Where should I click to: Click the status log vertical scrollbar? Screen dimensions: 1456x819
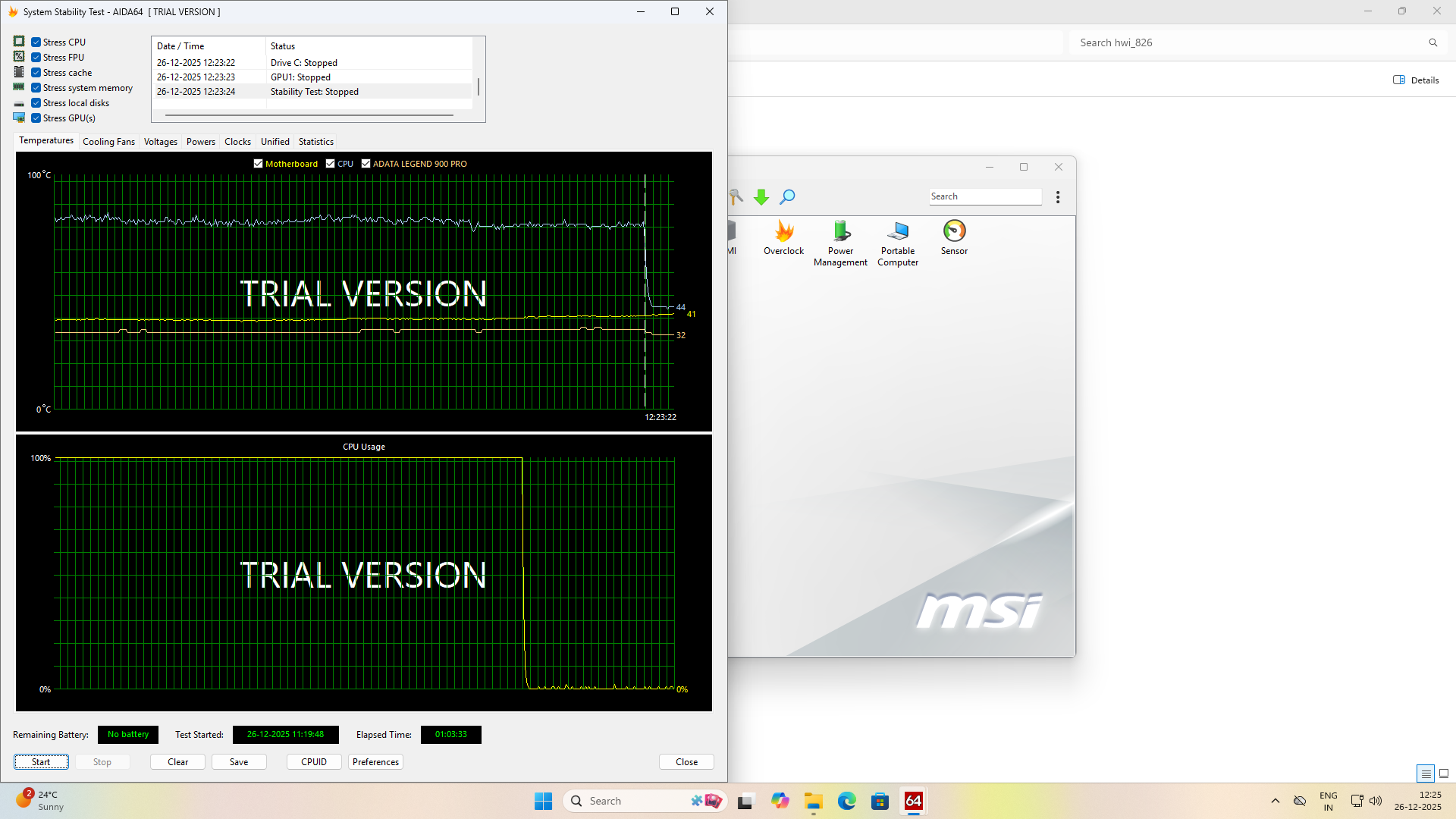[x=479, y=85]
